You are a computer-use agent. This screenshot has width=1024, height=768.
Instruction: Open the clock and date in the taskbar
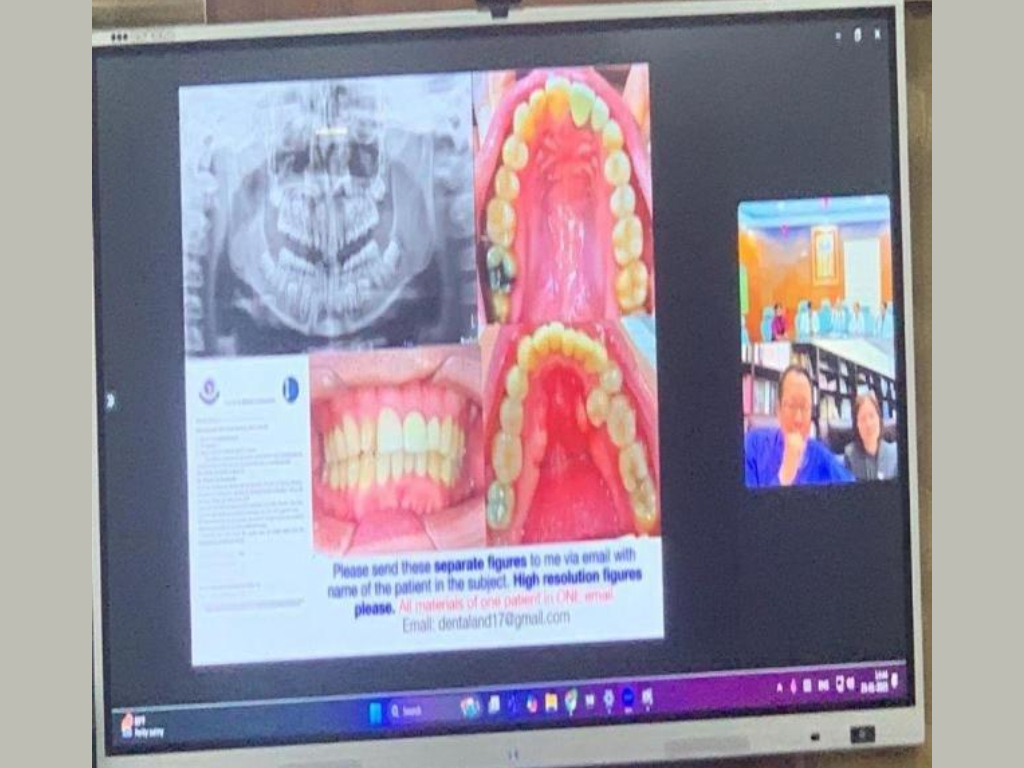tap(881, 680)
